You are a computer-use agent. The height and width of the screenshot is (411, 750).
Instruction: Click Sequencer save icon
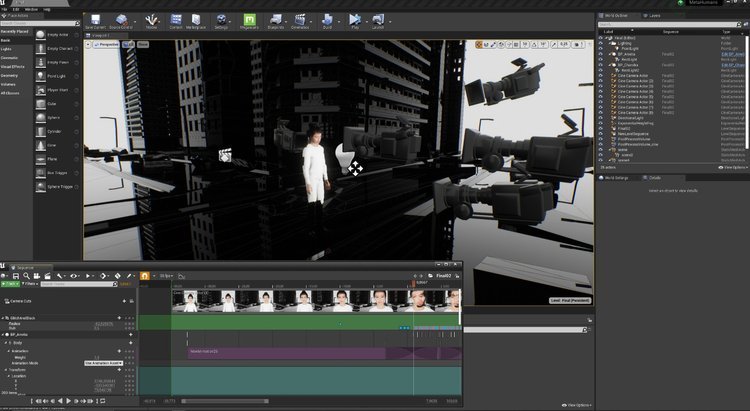click(x=16, y=276)
